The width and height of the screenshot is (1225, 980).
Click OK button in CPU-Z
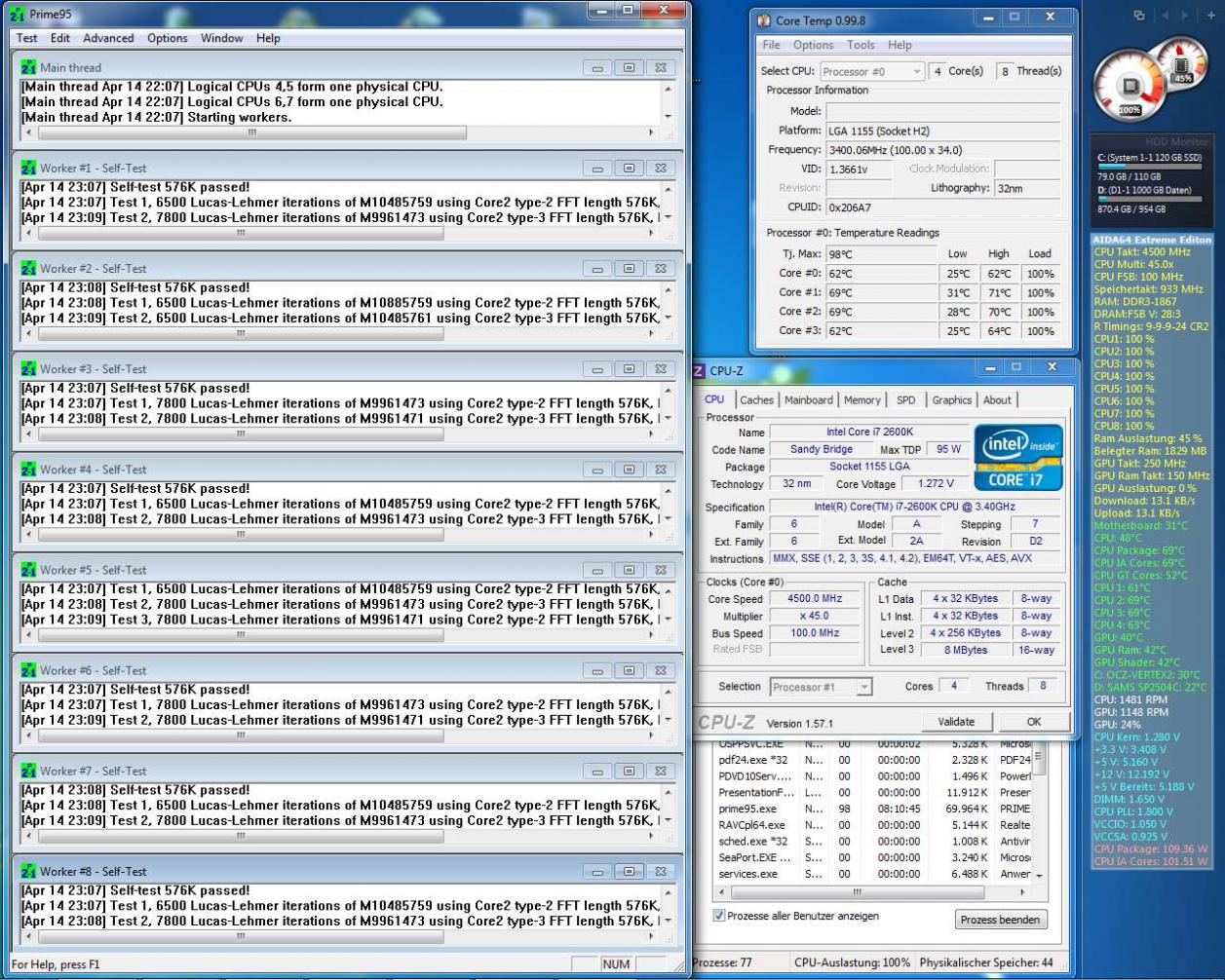pos(1034,722)
